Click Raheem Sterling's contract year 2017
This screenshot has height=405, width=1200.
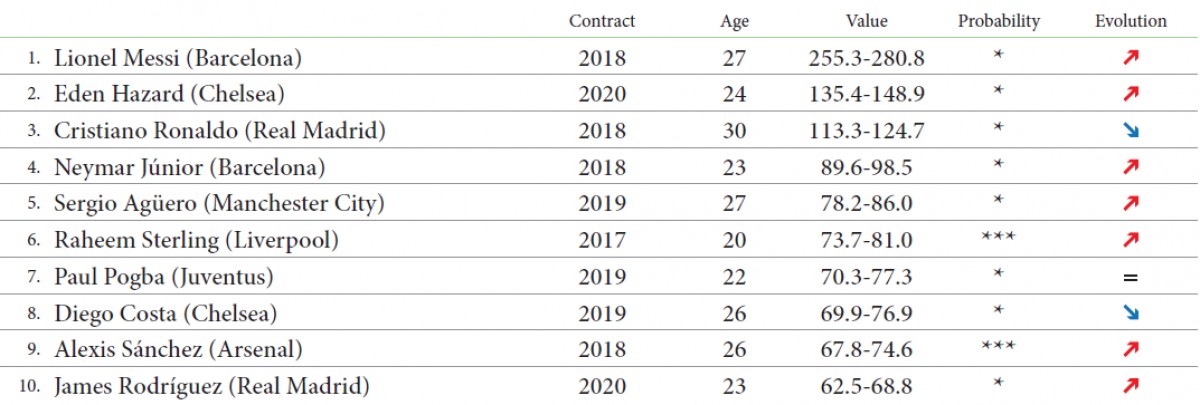coord(602,241)
